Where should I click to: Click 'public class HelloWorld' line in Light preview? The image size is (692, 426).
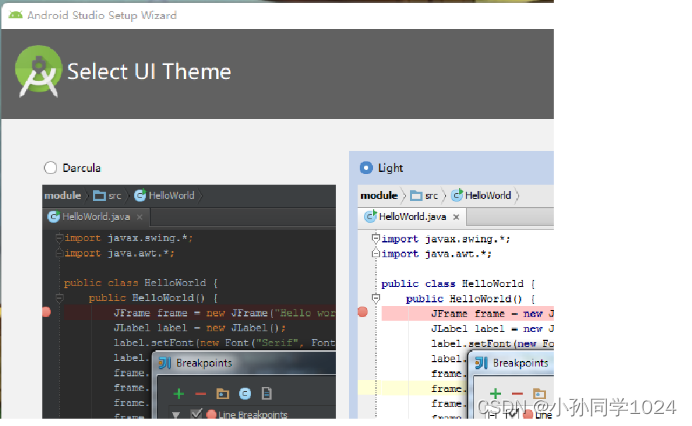tap(458, 284)
